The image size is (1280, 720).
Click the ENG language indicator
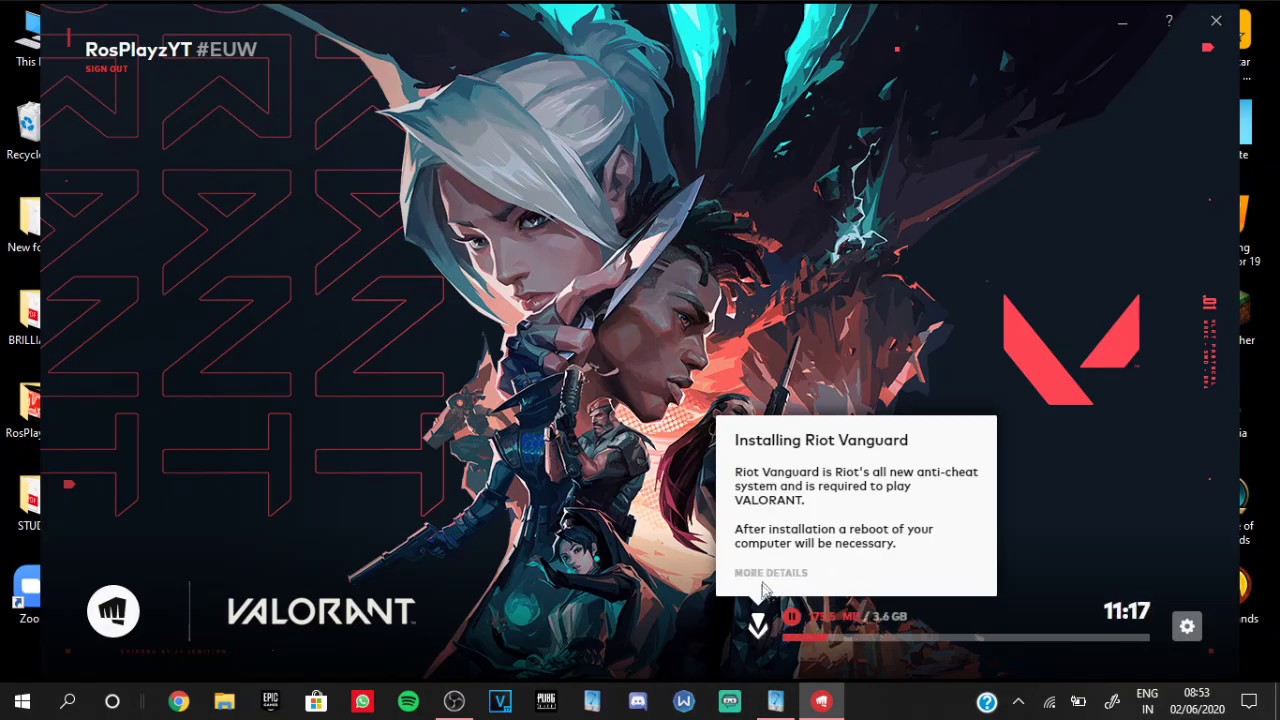1147,701
